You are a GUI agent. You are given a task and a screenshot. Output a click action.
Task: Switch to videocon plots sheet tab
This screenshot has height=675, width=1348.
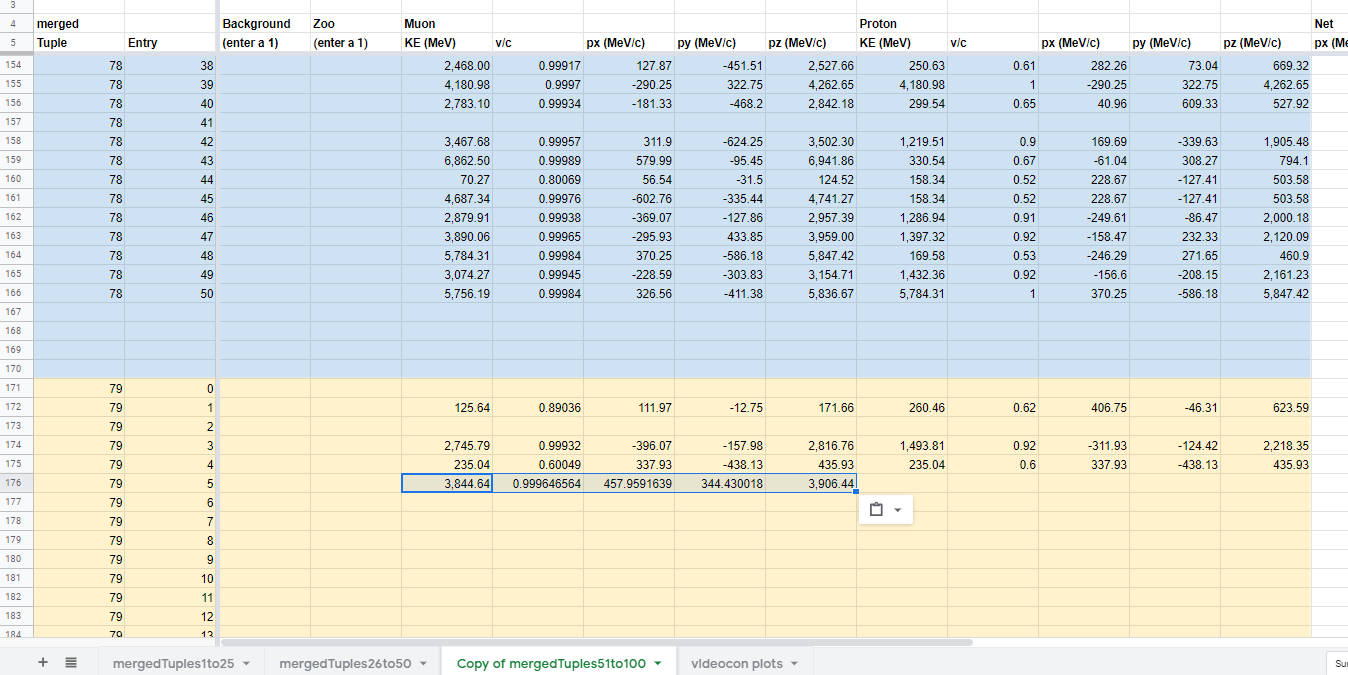[x=737, y=663]
